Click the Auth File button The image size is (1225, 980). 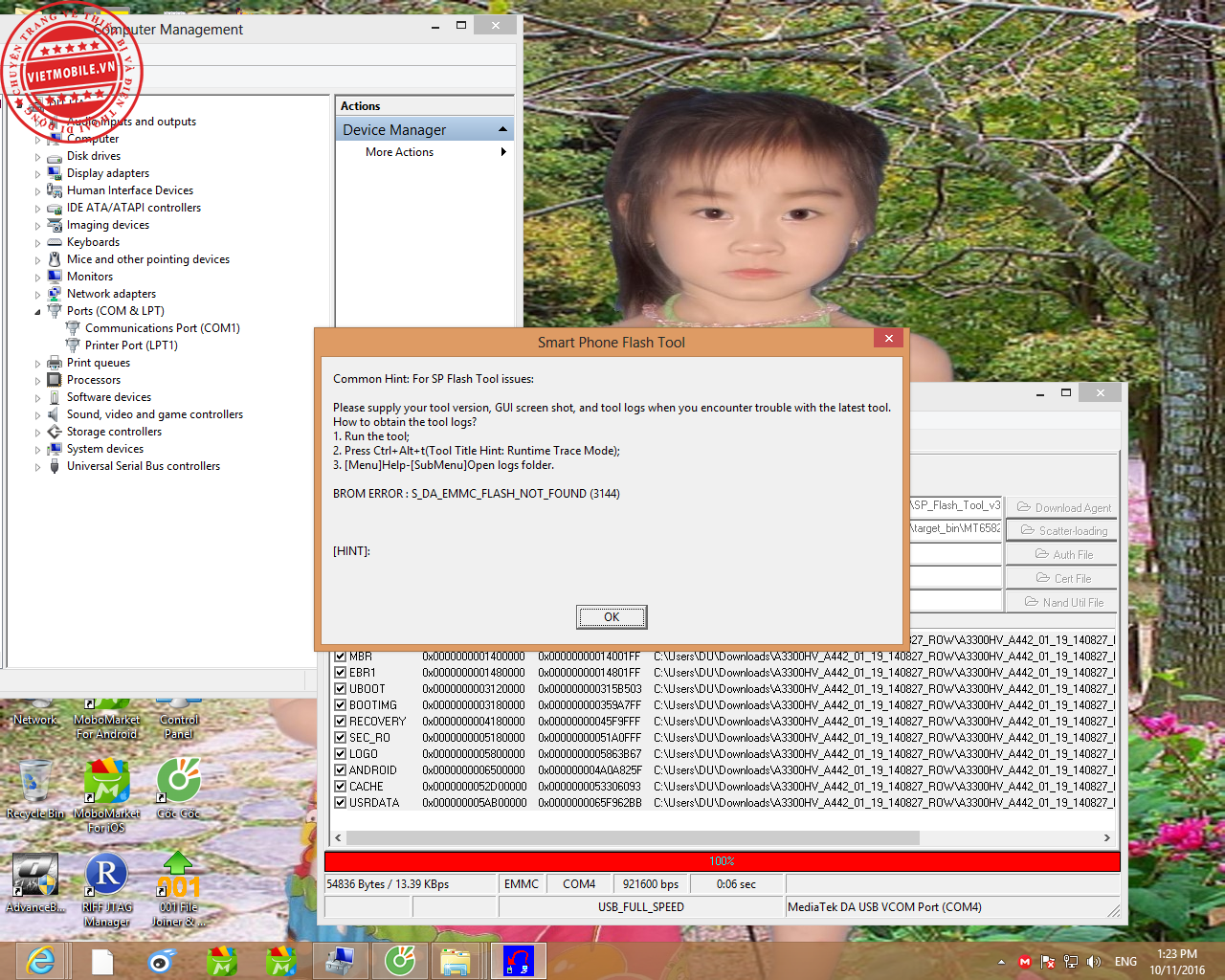[x=1062, y=554]
